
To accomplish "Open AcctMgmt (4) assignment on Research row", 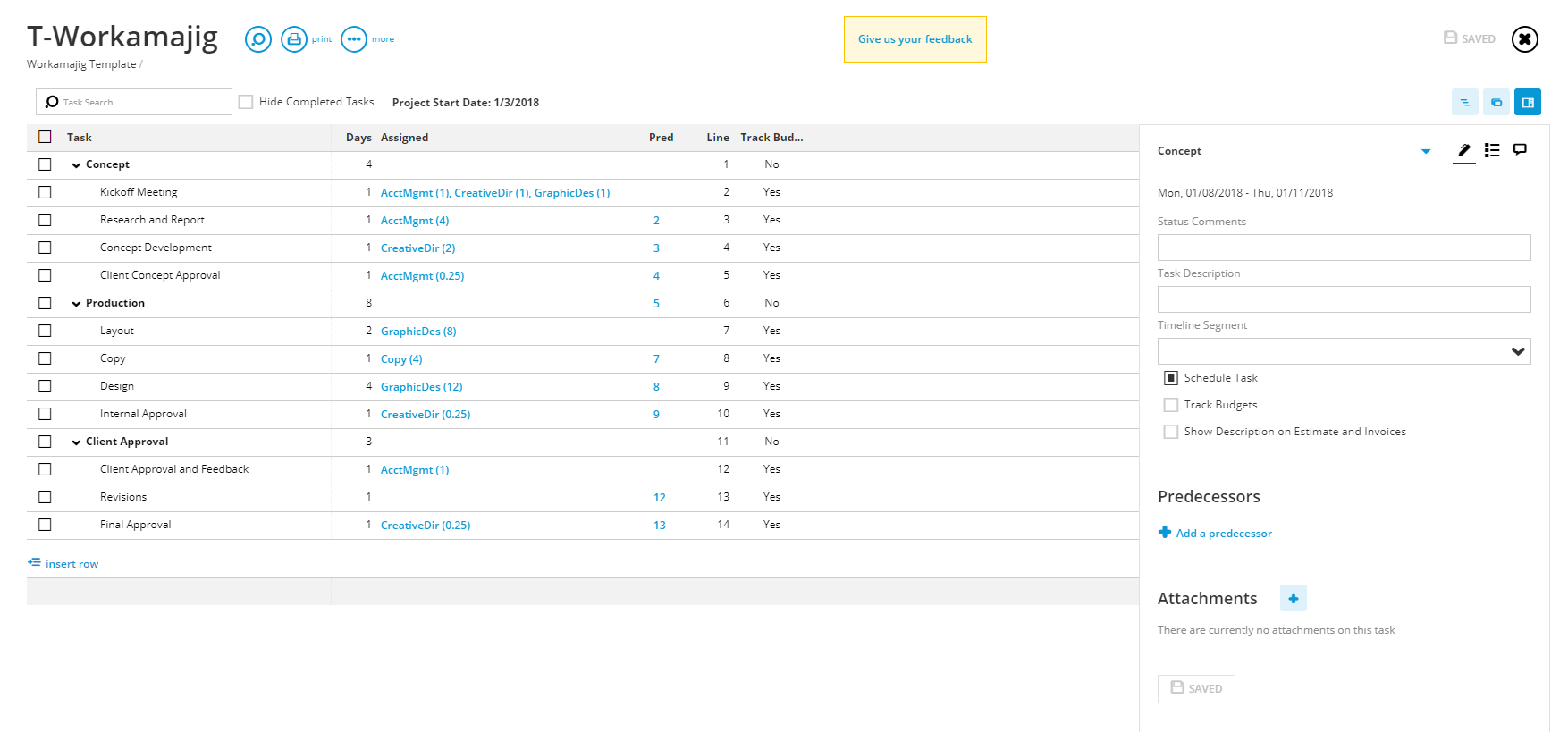I will point(415,221).
